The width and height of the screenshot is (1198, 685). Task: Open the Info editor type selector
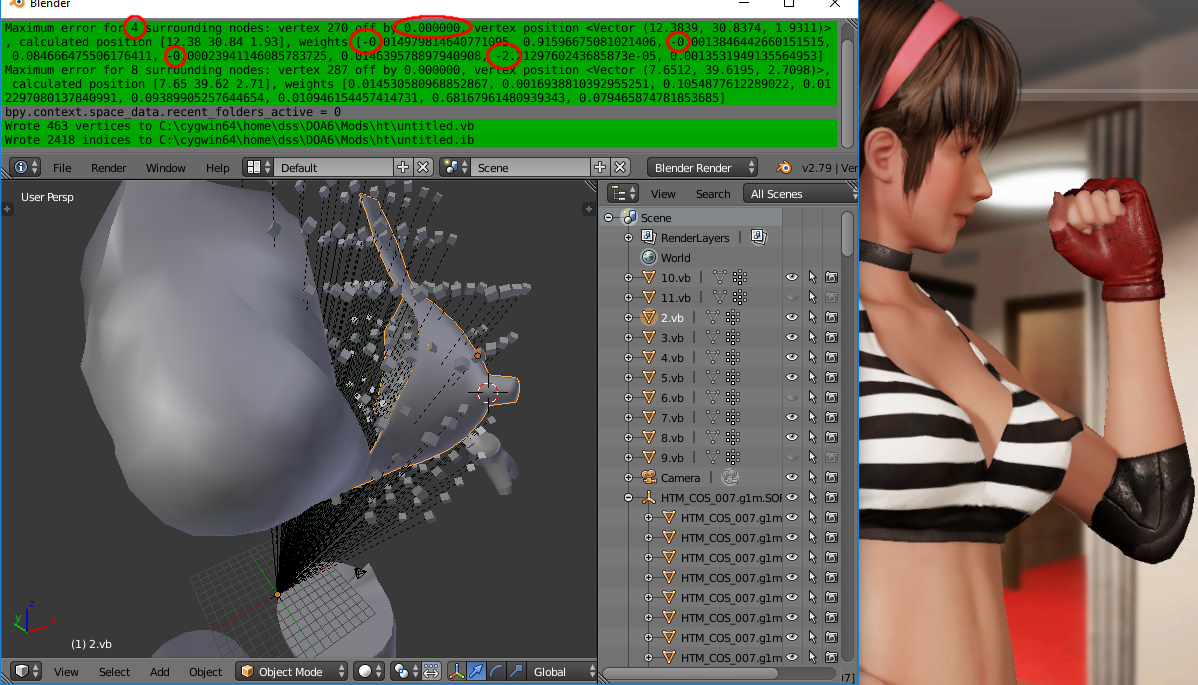[25, 167]
